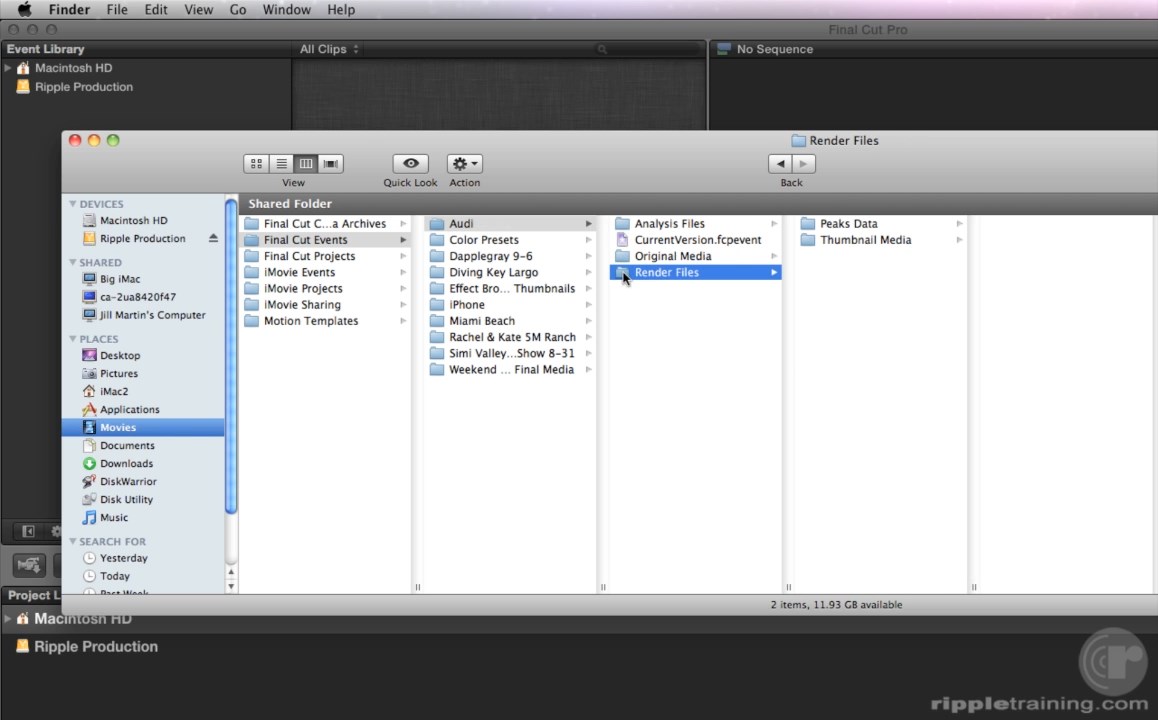Viewport: 1158px width, 720px height.
Task: Switch Finder to Cover Flow view
Action: [x=331, y=164]
